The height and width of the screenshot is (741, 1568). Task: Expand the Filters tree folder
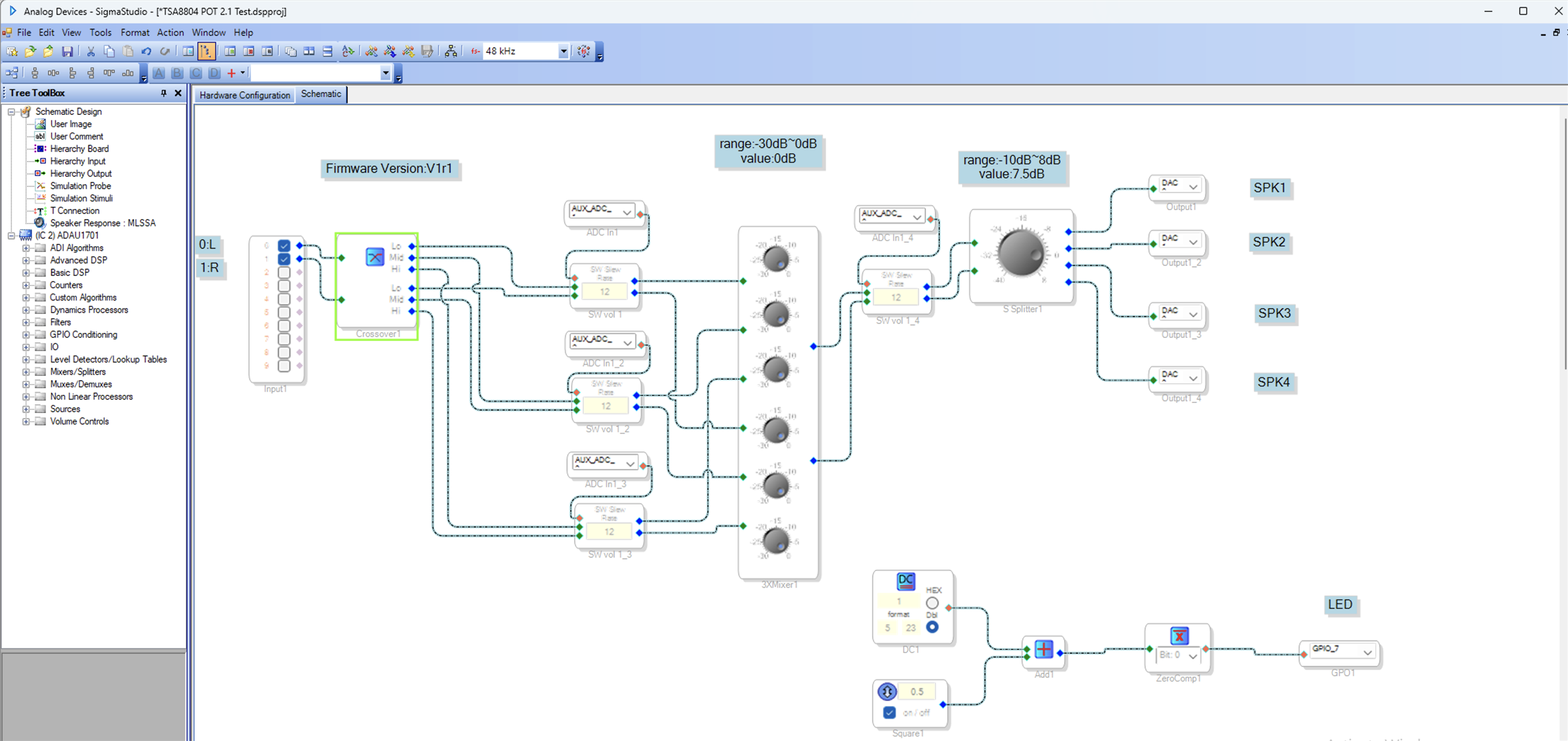tap(26, 323)
